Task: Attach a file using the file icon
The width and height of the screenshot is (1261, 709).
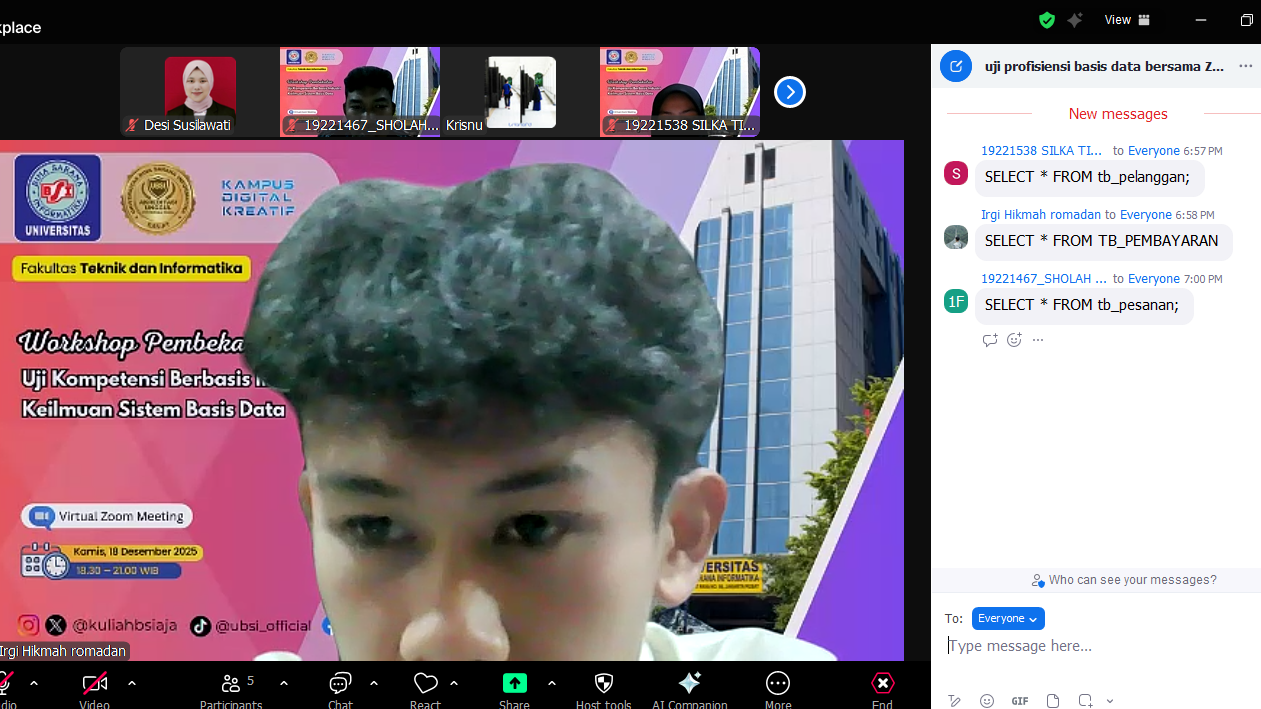Action: (1053, 701)
